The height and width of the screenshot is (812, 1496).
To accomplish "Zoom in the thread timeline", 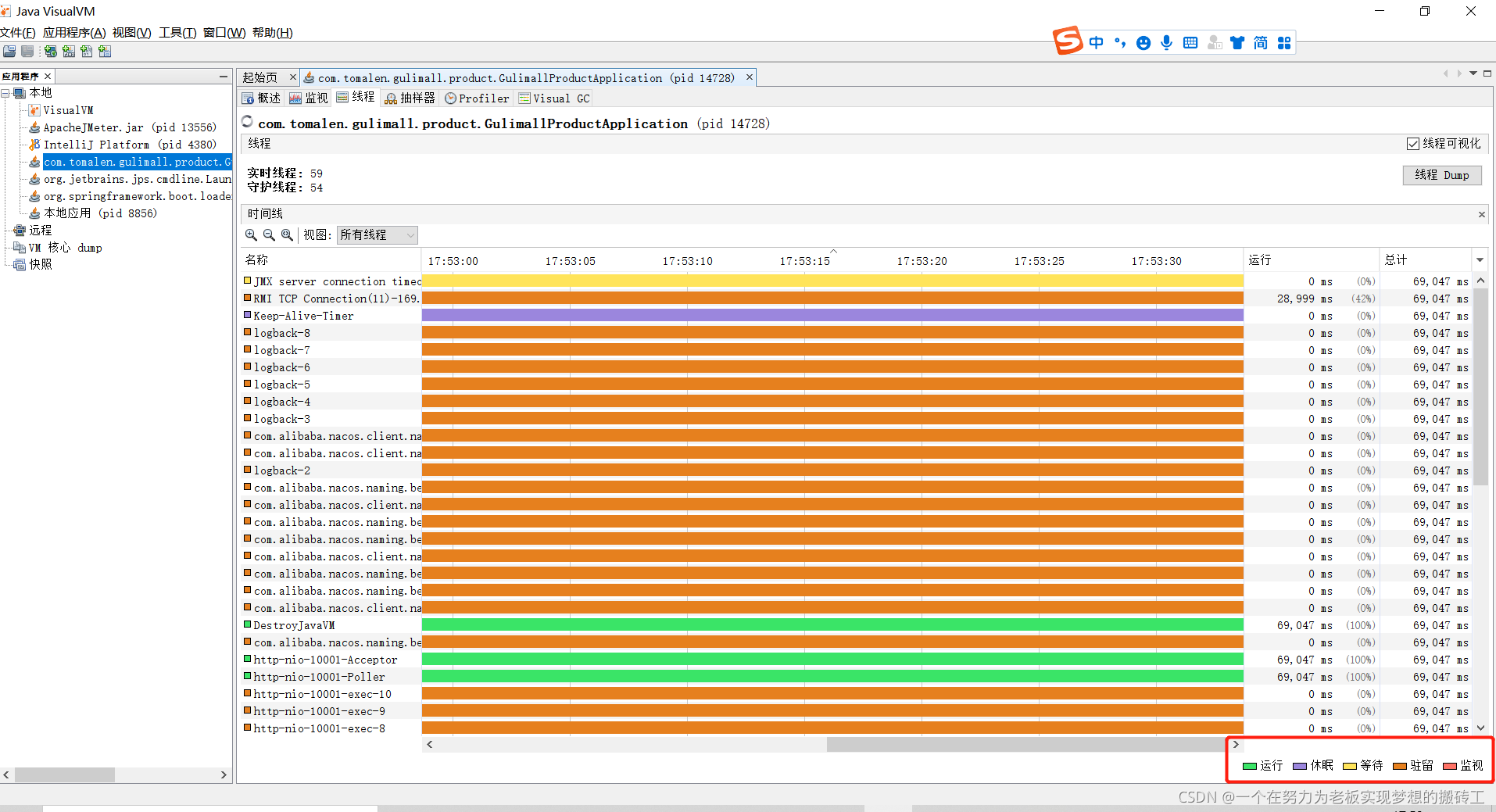I will click(x=251, y=234).
